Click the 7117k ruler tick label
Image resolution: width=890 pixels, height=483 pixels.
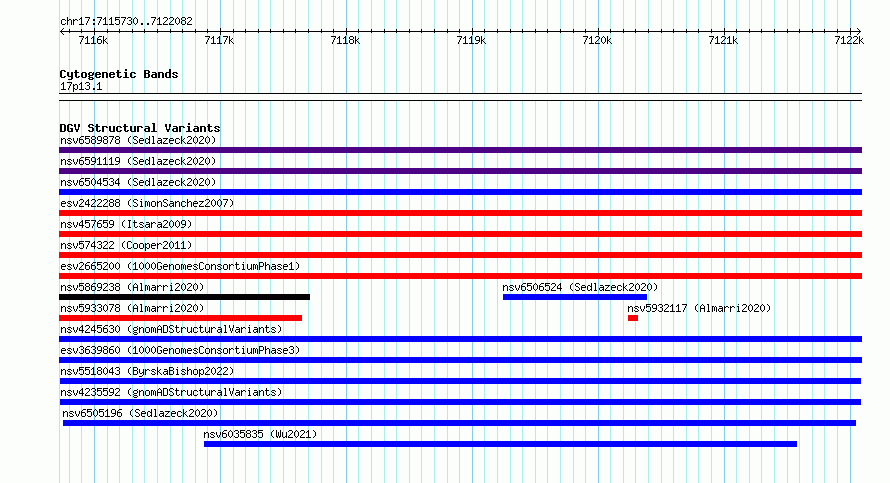tap(219, 40)
